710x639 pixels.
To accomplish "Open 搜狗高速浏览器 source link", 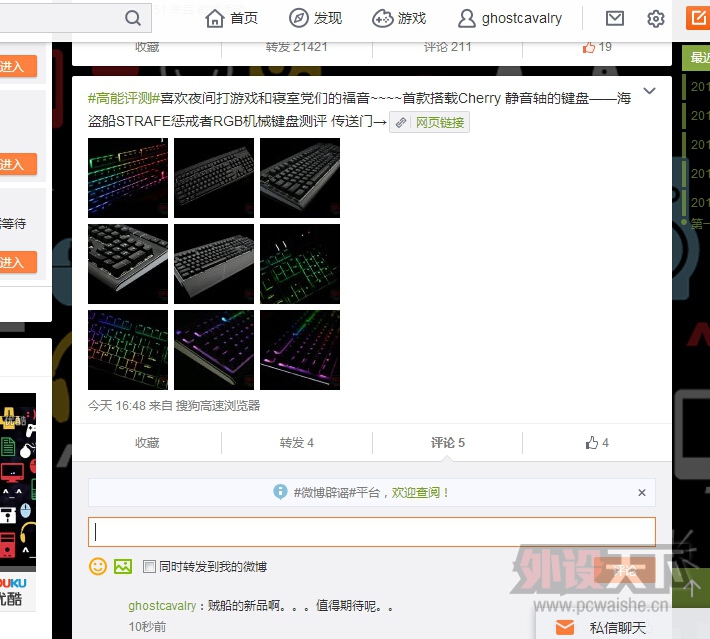I will [x=218, y=406].
